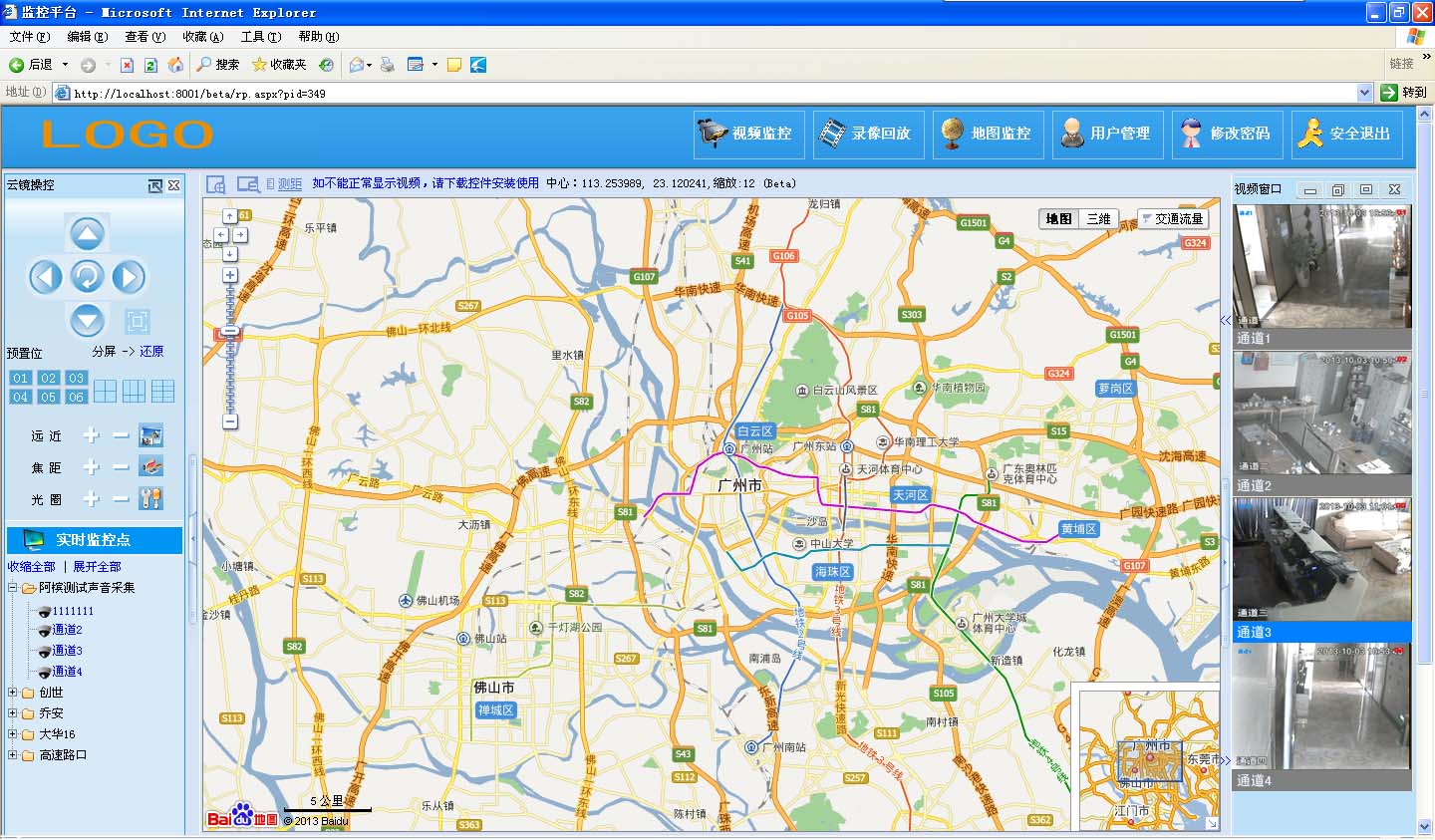Click the control download notice link
This screenshot has height=840, width=1435.
[426, 183]
